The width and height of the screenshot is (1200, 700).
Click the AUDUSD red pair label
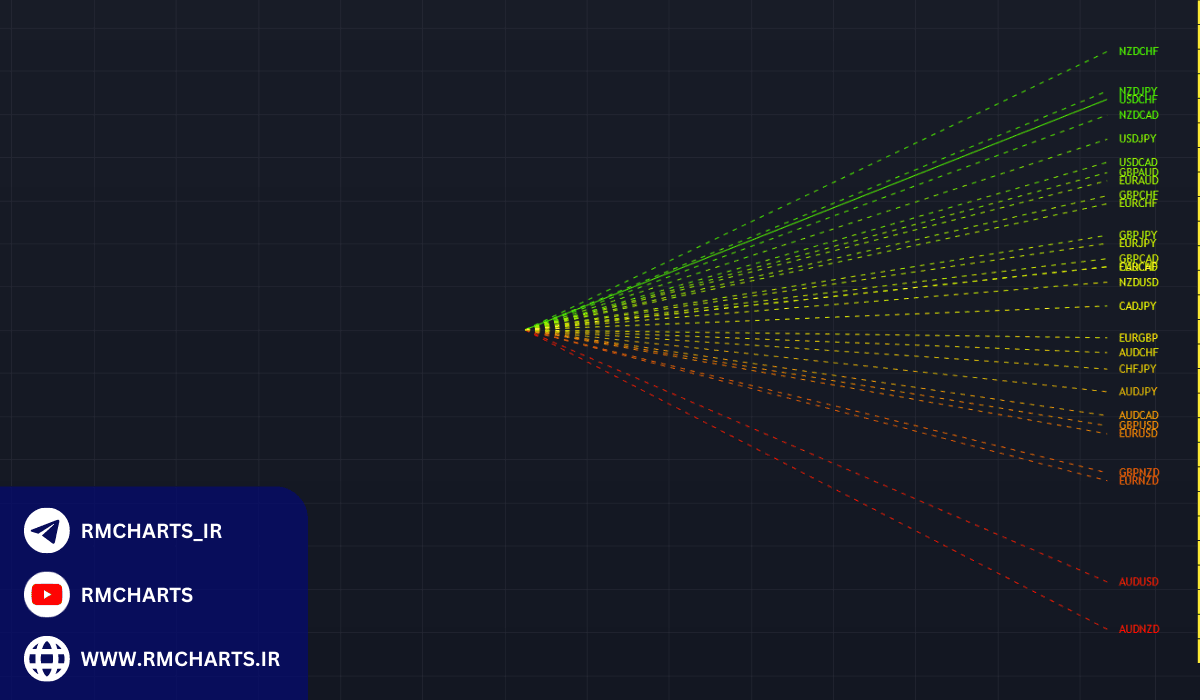pos(1138,582)
